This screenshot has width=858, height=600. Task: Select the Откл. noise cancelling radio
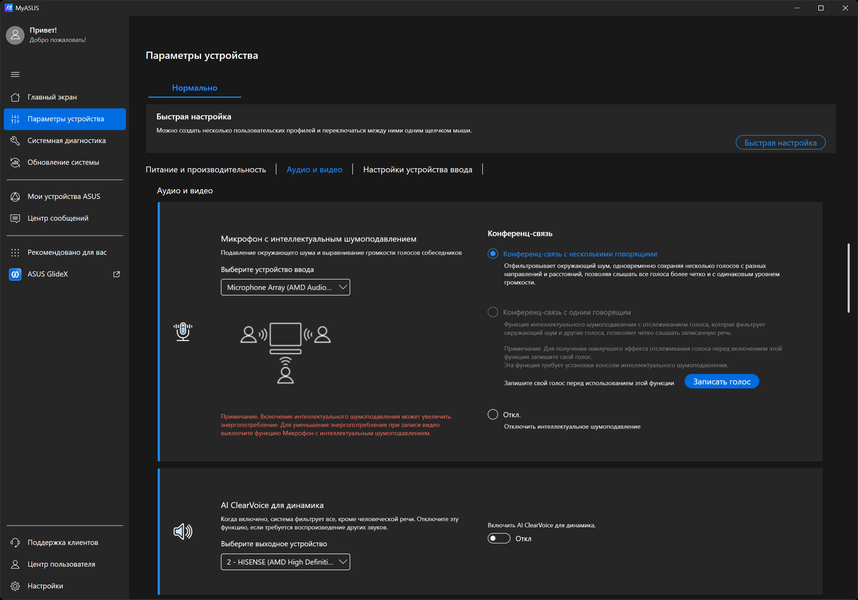click(493, 414)
